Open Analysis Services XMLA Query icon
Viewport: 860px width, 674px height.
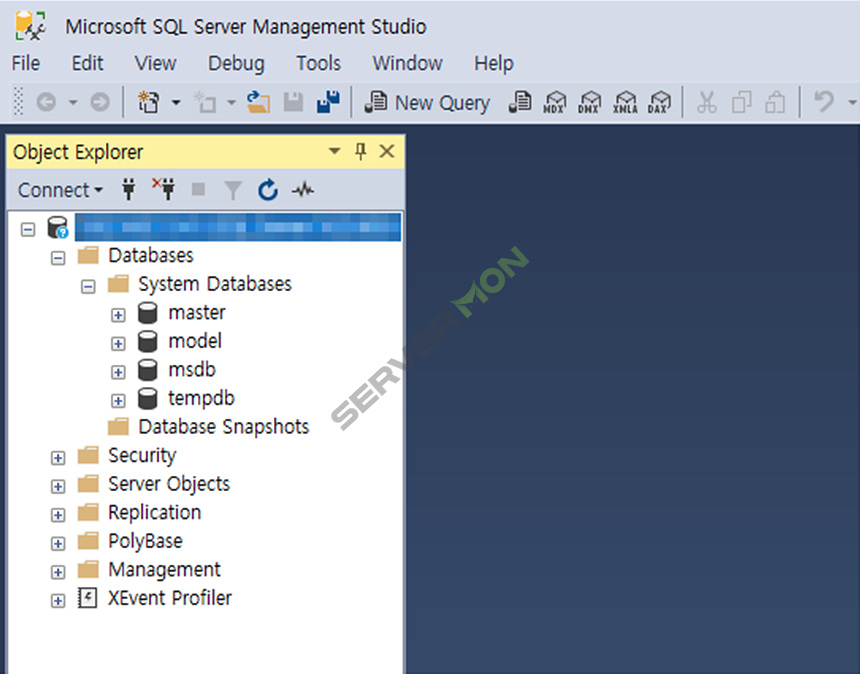pyautogui.click(x=625, y=102)
